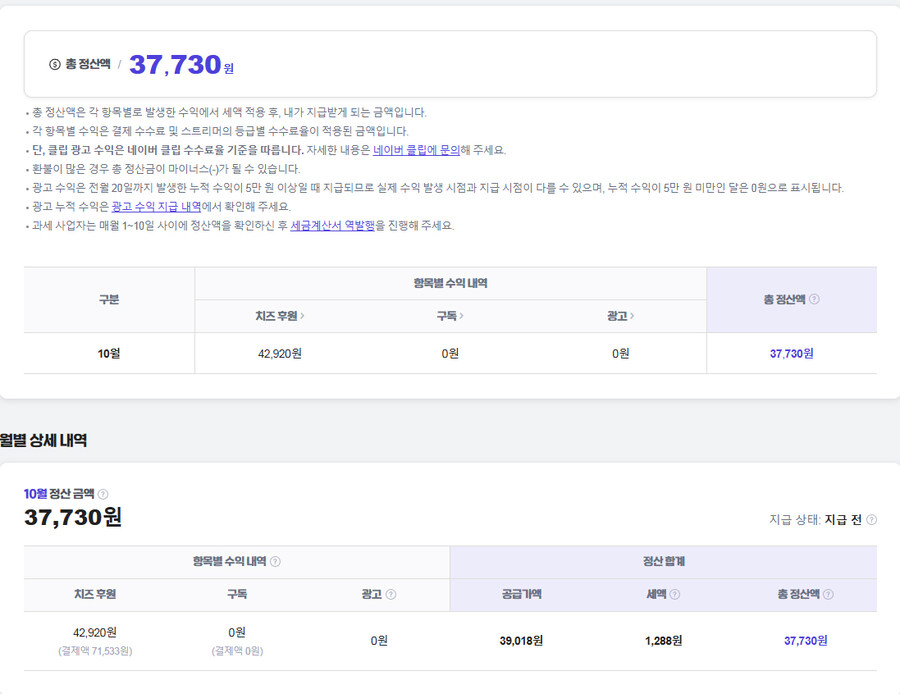Open 구독 details via the arrow

462,316
